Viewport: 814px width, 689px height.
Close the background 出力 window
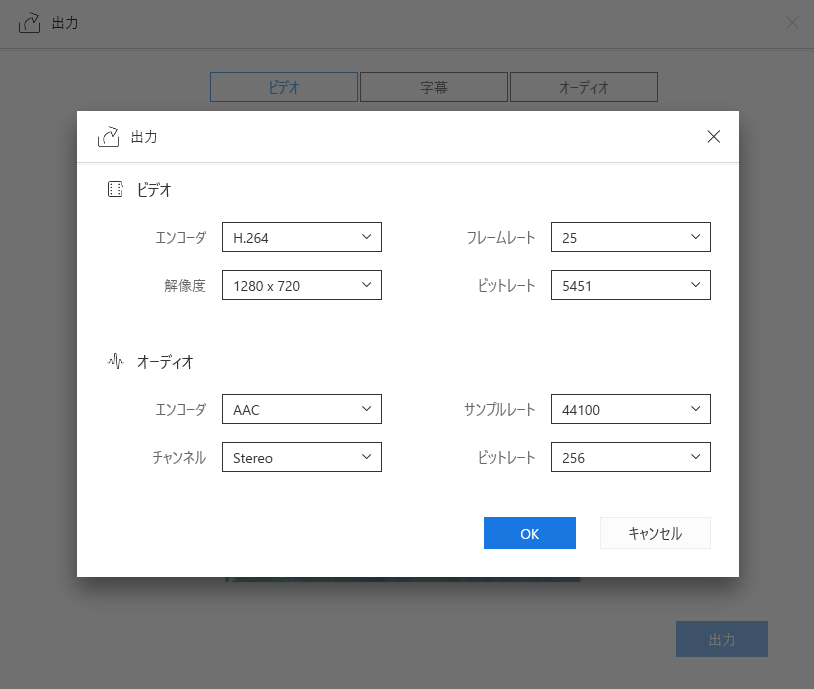792,22
